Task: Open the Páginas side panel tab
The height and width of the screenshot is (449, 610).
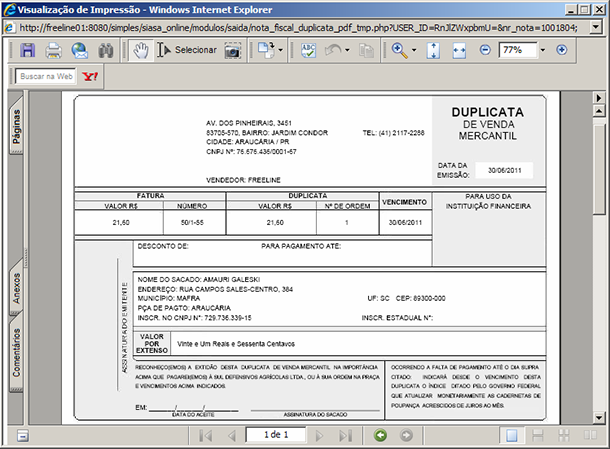Action: 17,129
